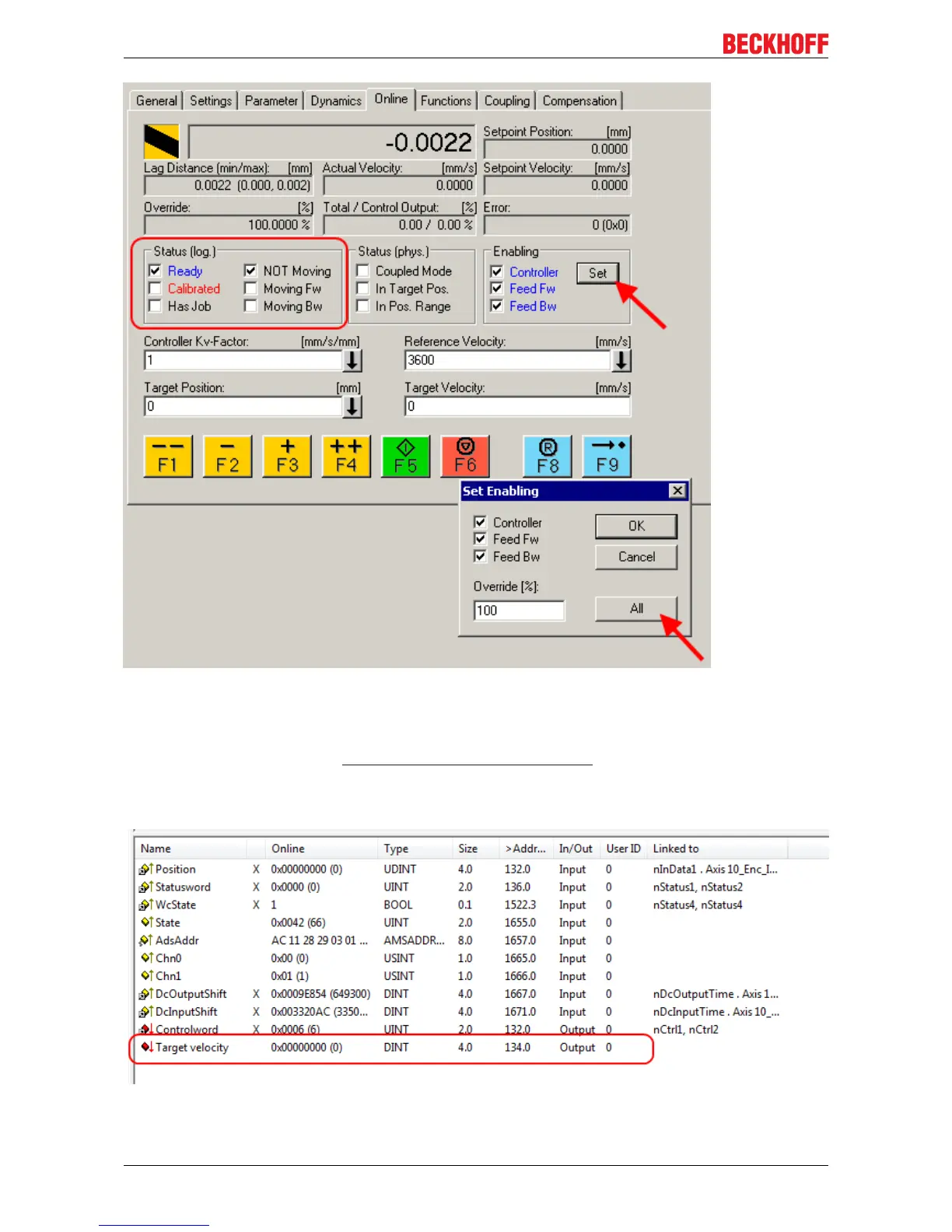Toggle In Target Pos. checkbox
This screenshot has height=1232, width=952.
[362, 289]
